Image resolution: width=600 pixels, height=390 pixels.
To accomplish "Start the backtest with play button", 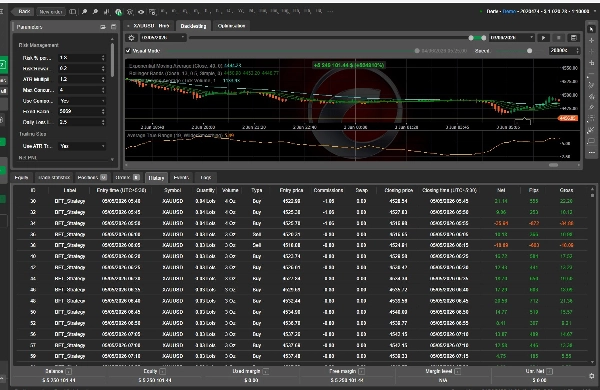I will (x=543, y=38).
